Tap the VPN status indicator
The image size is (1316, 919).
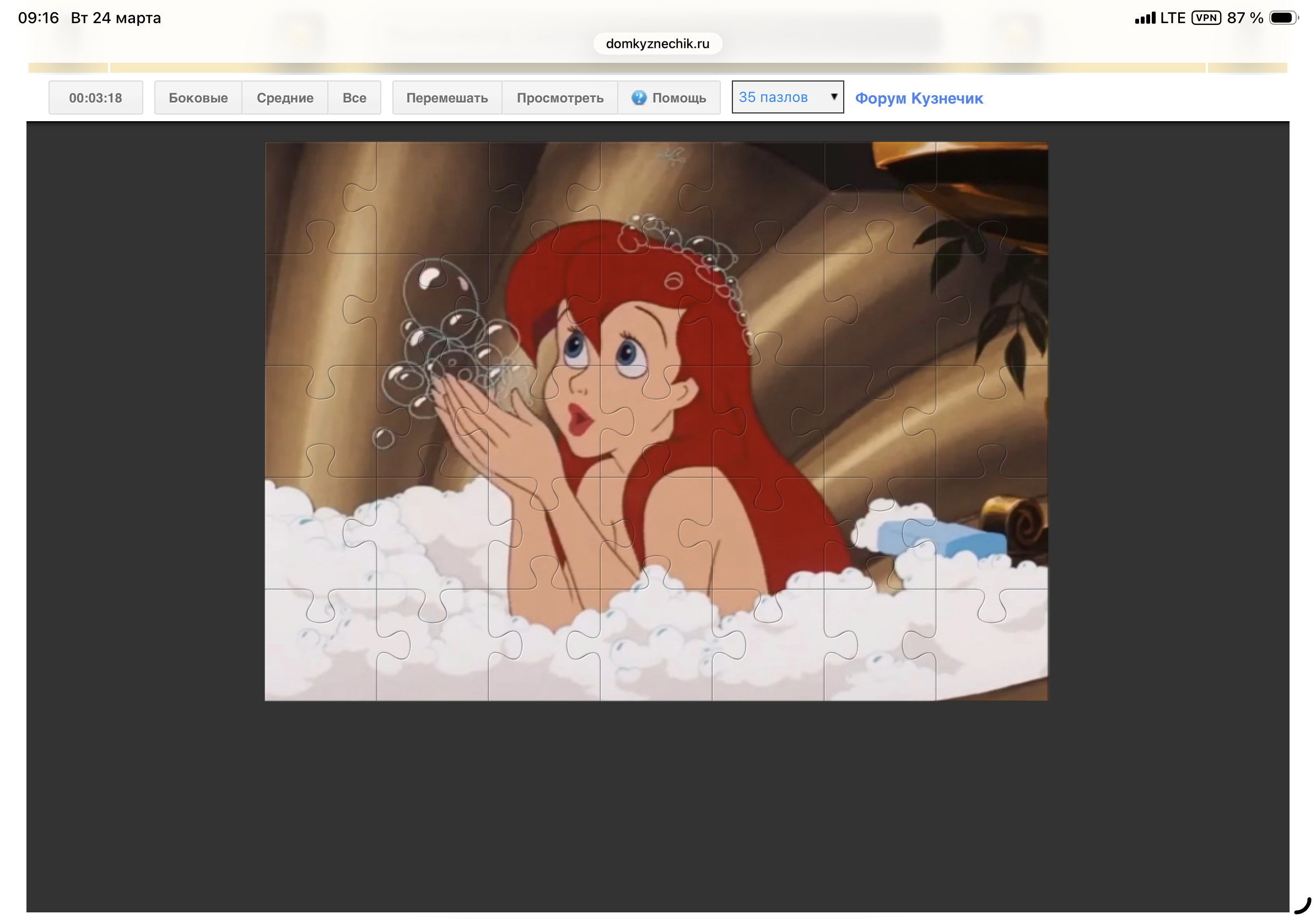(x=1206, y=18)
